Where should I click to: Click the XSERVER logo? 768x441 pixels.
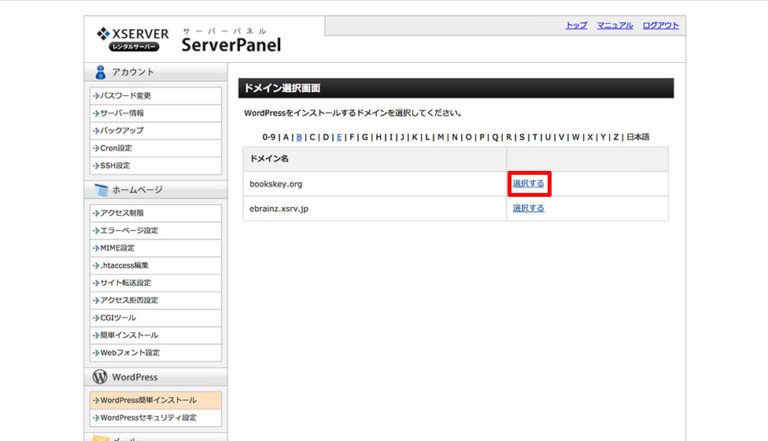133,39
